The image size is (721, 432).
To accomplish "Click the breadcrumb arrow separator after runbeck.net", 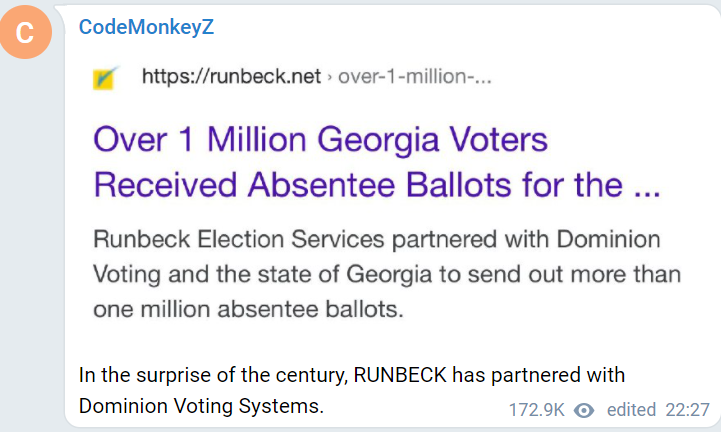I will [329, 77].
